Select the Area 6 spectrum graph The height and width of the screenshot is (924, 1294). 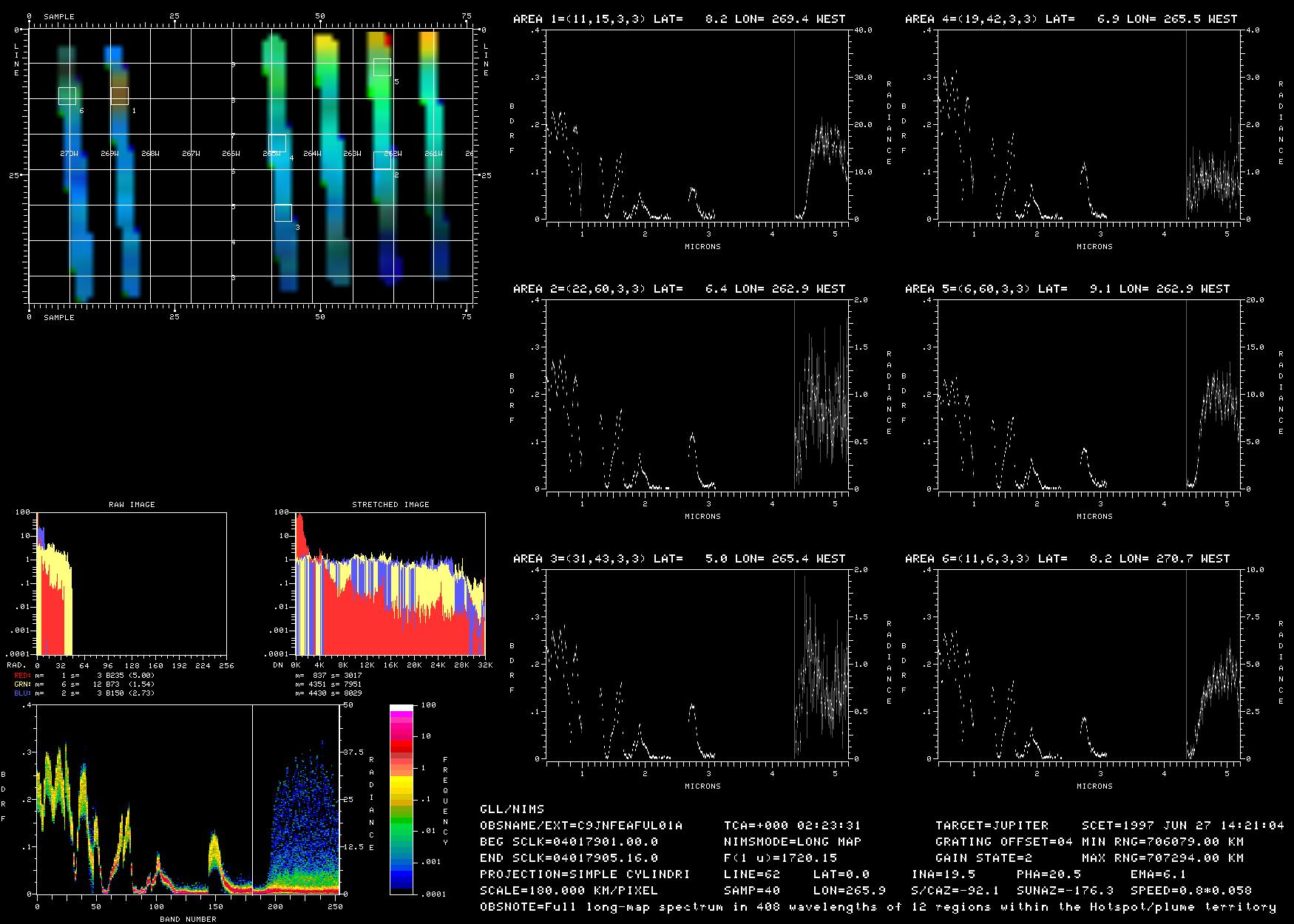[x=1088, y=665]
